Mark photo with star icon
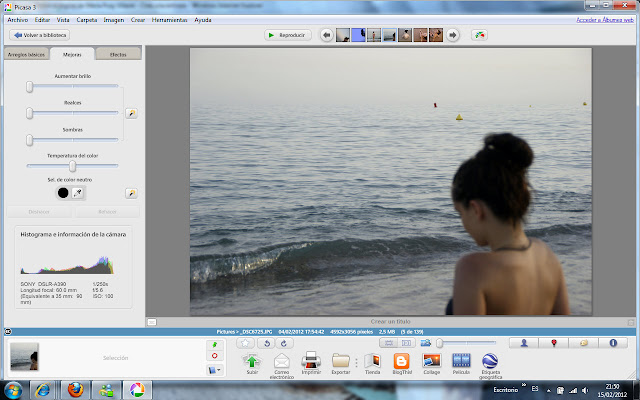This screenshot has width=640, height=400. (245, 343)
